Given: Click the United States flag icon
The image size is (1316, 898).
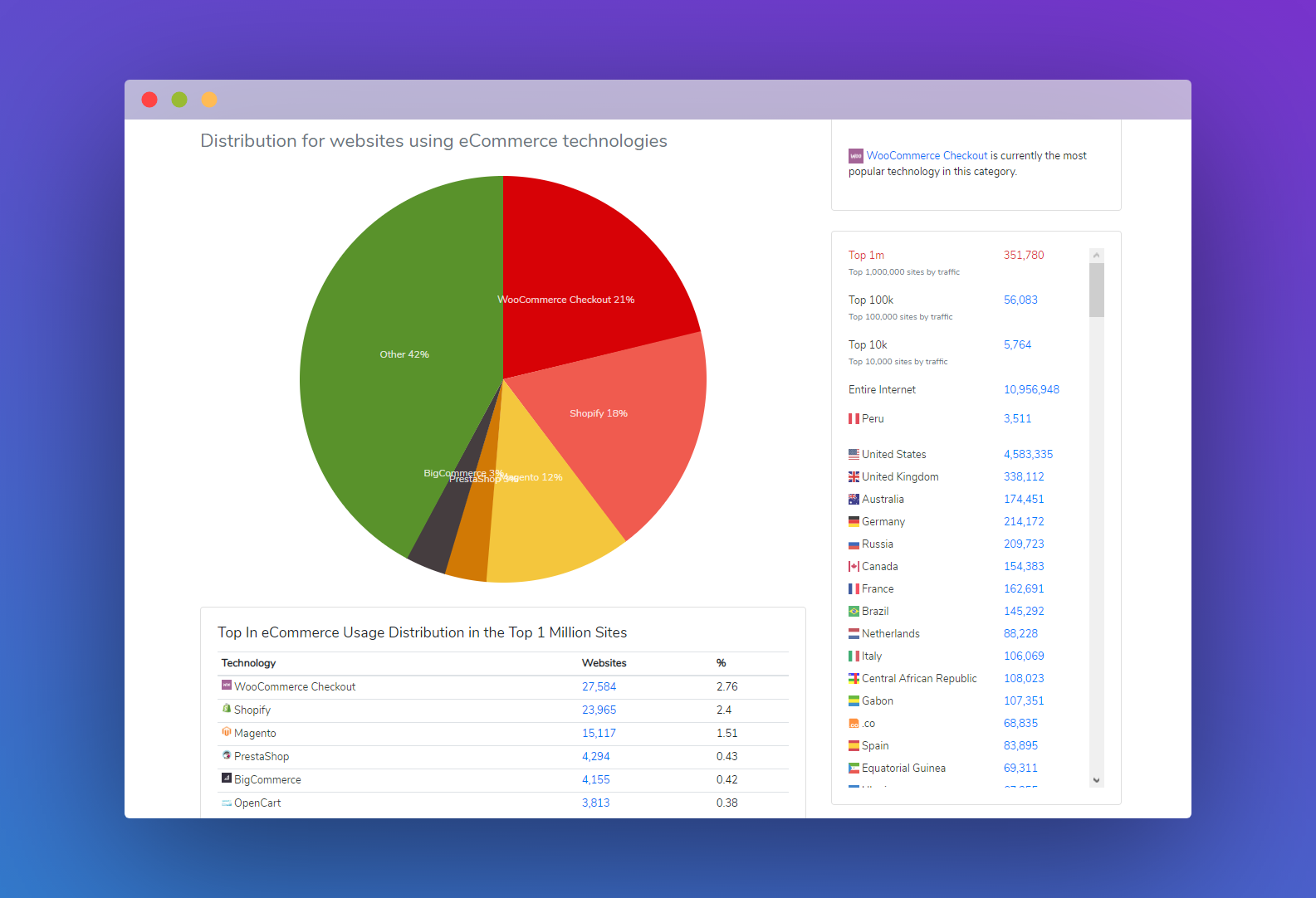Looking at the screenshot, I should click(x=854, y=455).
